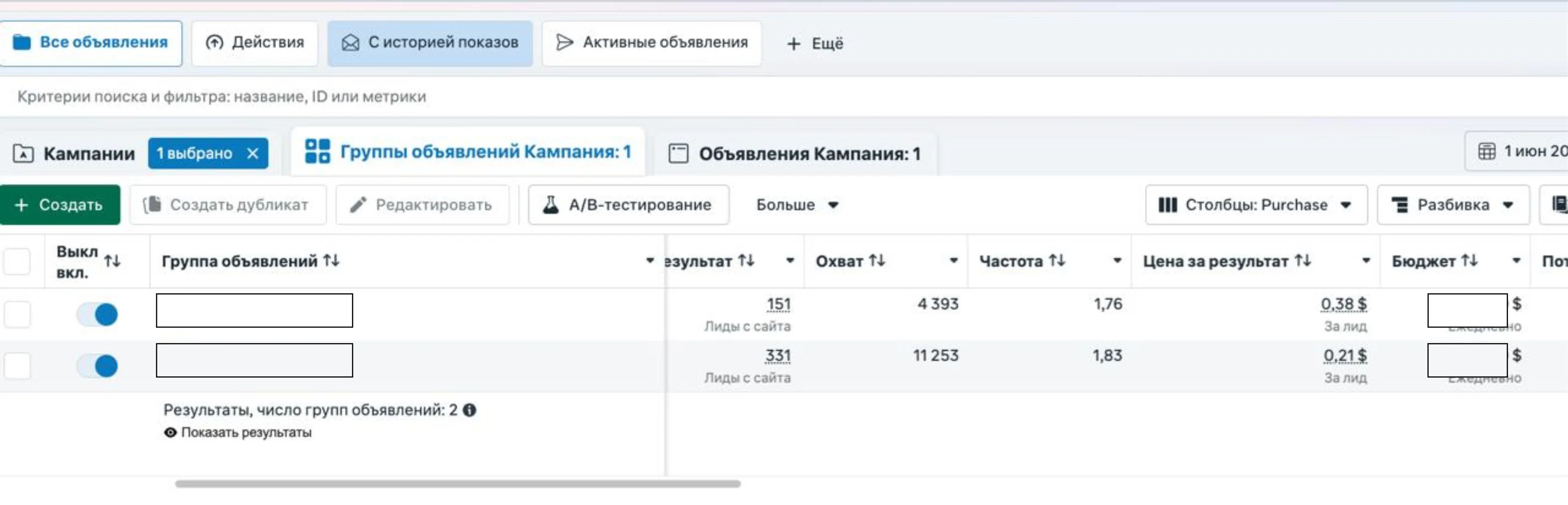Click the campaigns folder icon beside 'Кампании'
The height and width of the screenshot is (505, 1568).
pyautogui.click(x=23, y=153)
